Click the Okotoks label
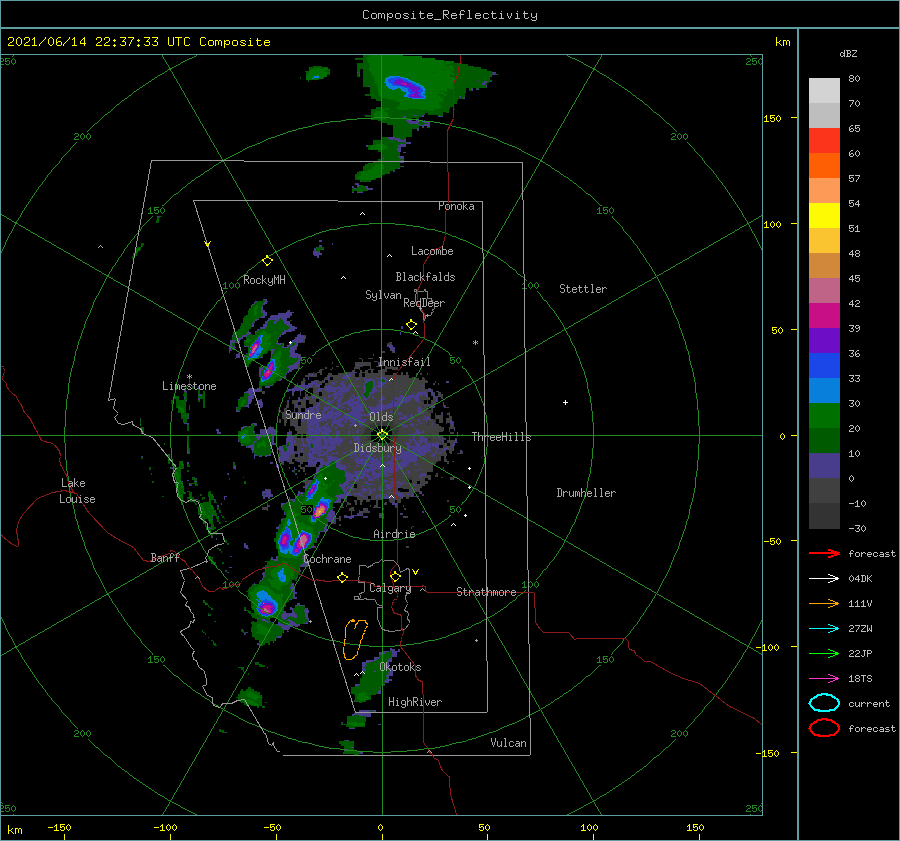This screenshot has height=841, width=900. click(400, 667)
